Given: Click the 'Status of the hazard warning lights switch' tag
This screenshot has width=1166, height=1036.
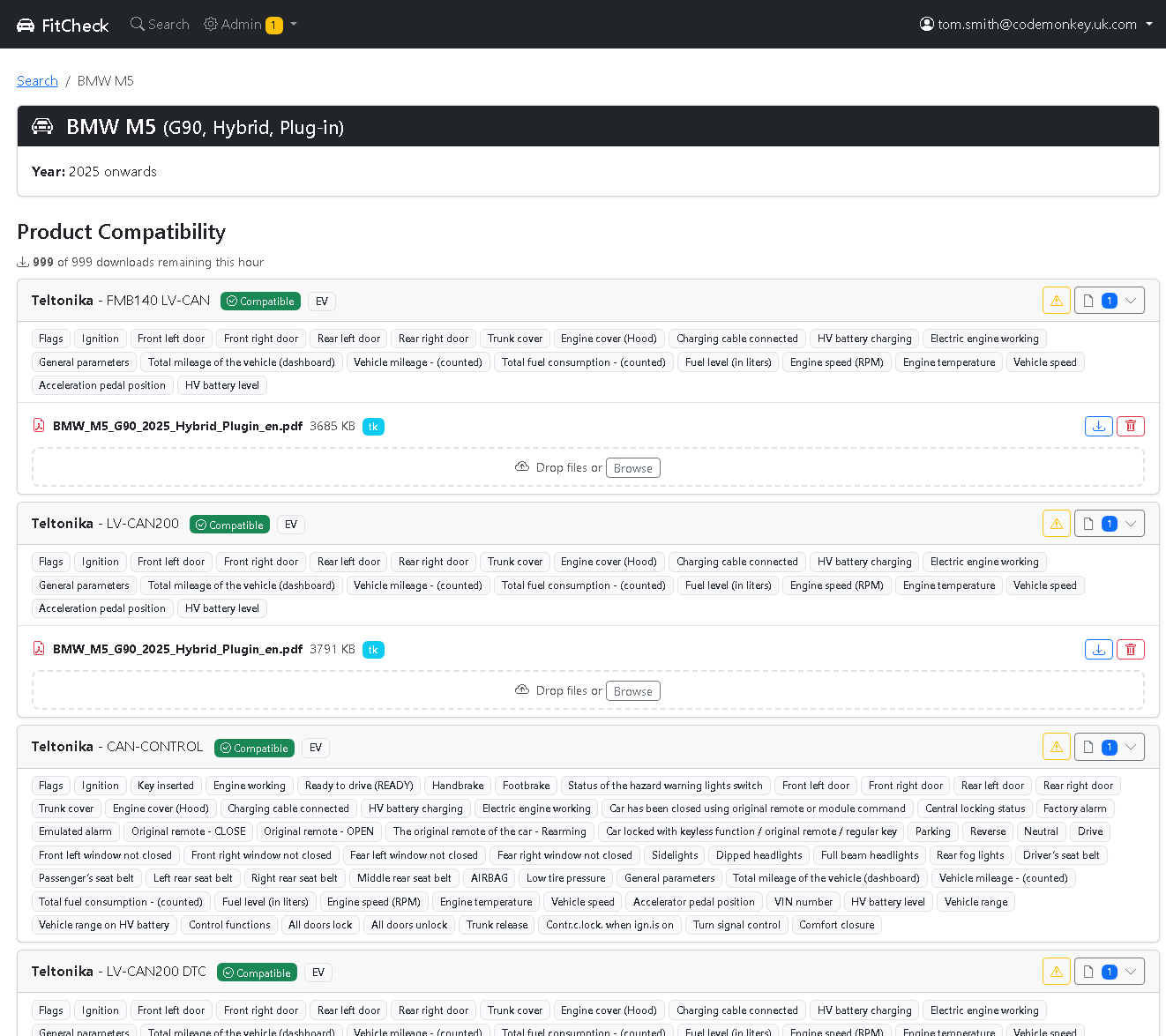Looking at the screenshot, I should 665,786.
